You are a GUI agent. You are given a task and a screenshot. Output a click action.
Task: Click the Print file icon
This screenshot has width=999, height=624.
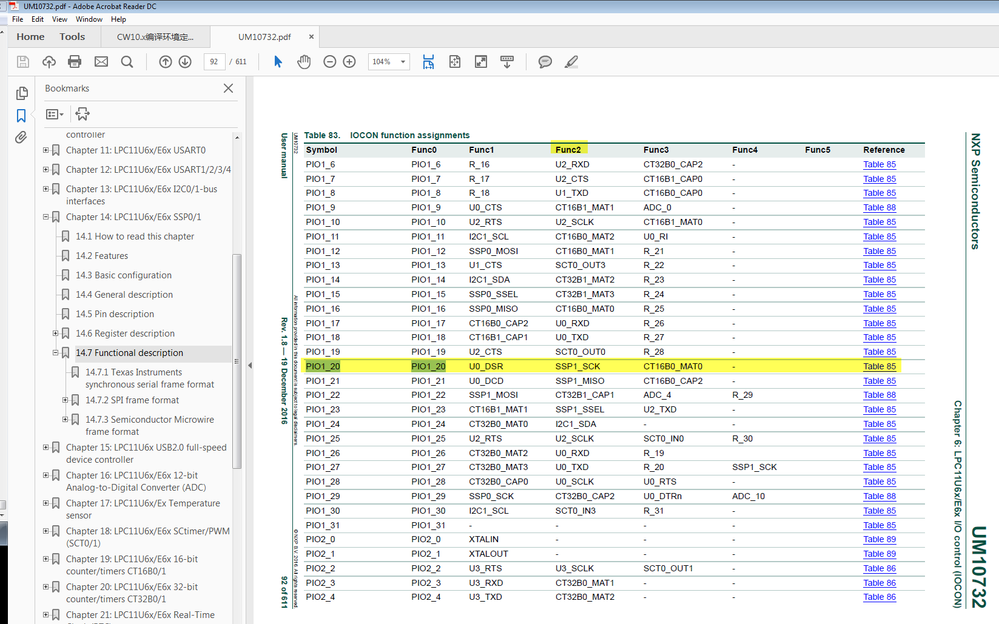74,62
